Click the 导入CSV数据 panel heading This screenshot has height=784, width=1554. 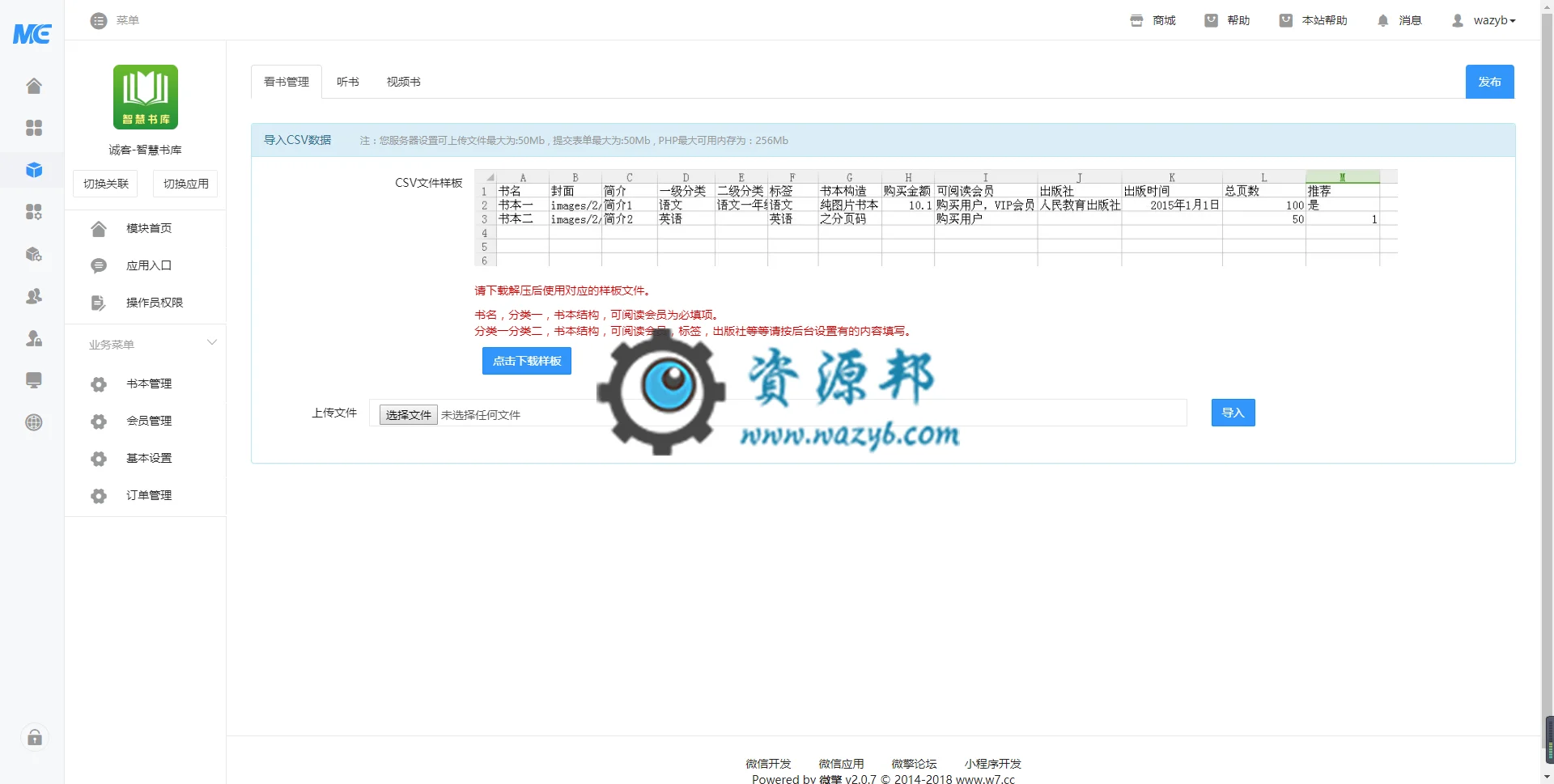297,140
